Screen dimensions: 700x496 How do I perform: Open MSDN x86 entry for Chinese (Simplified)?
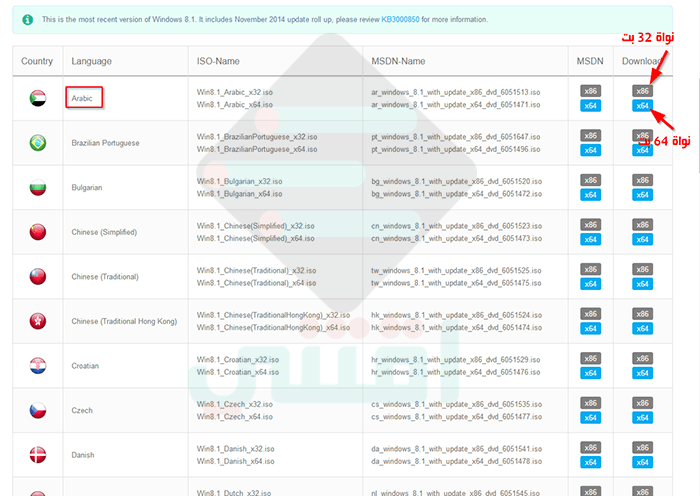click(x=591, y=225)
